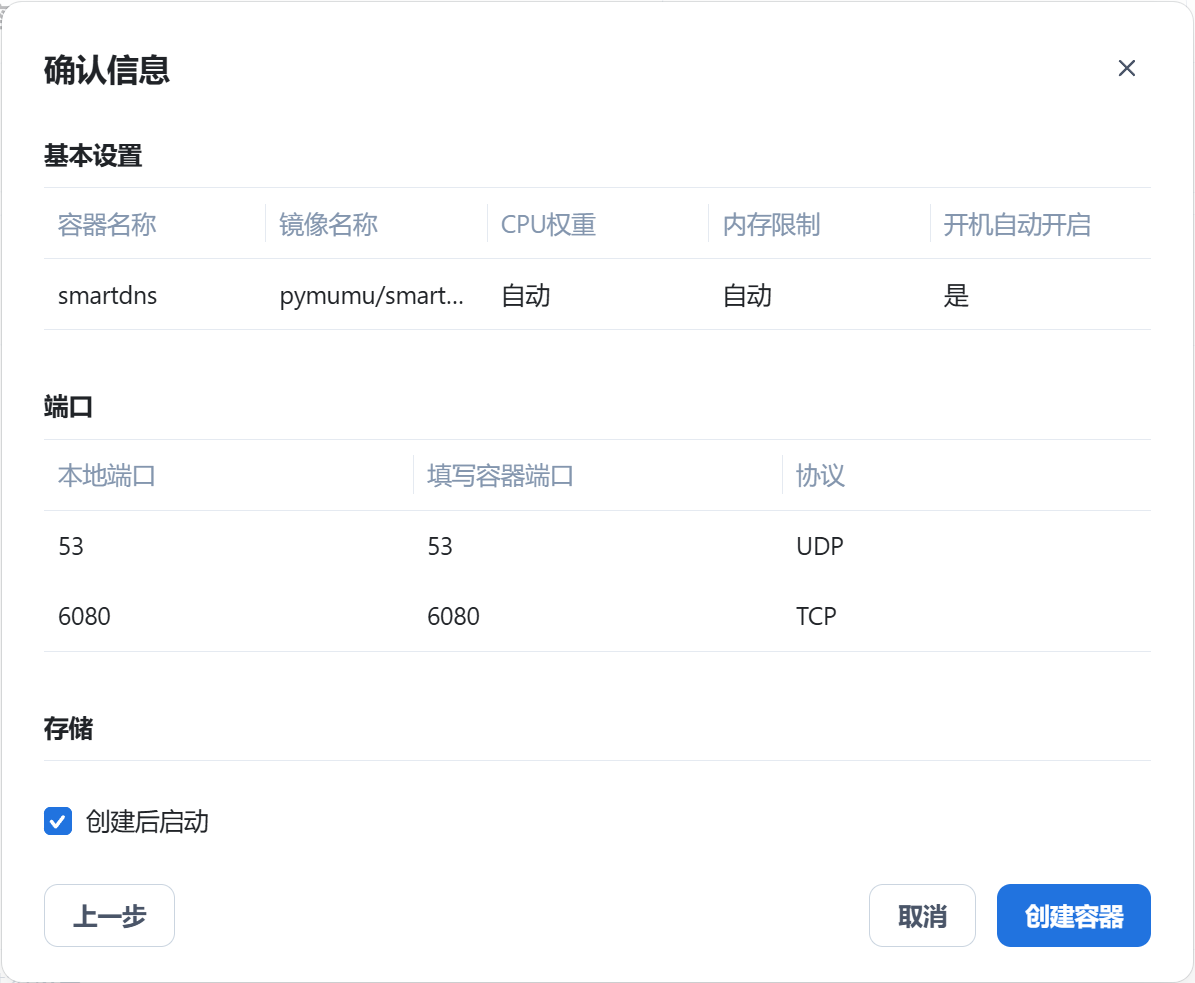Click the TCP protocol cell

[x=815, y=617]
